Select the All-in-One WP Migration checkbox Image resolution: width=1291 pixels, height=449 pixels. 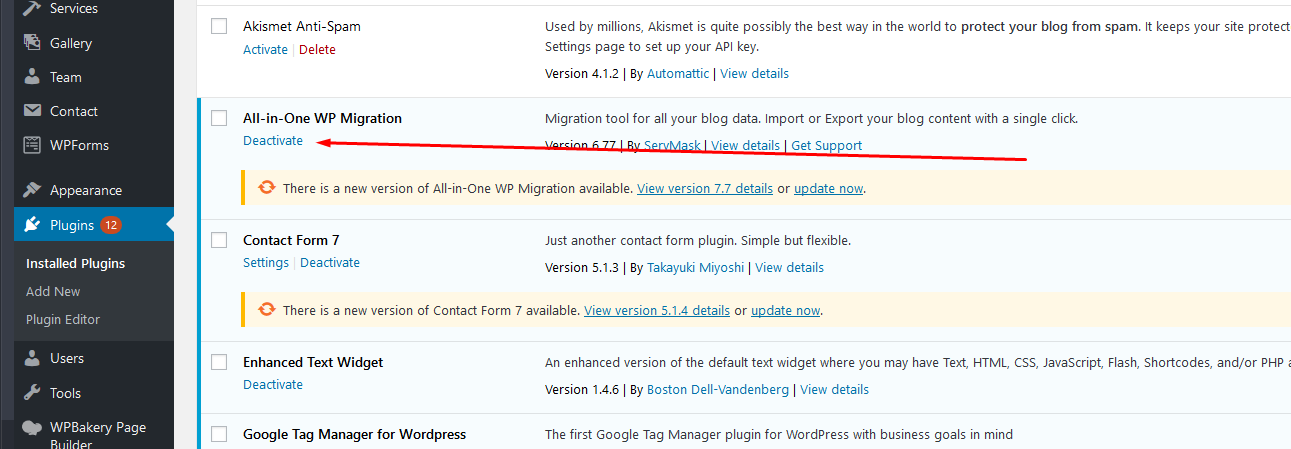coord(219,119)
